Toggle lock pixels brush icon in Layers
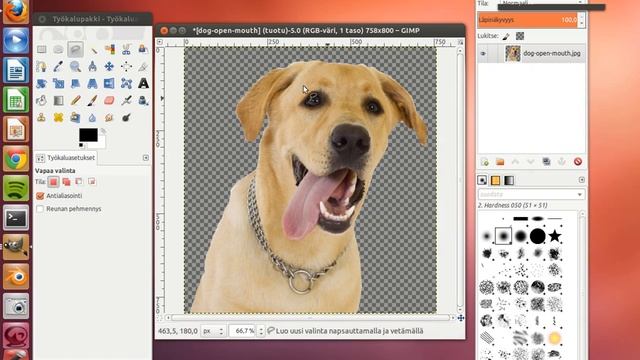 [506, 36]
